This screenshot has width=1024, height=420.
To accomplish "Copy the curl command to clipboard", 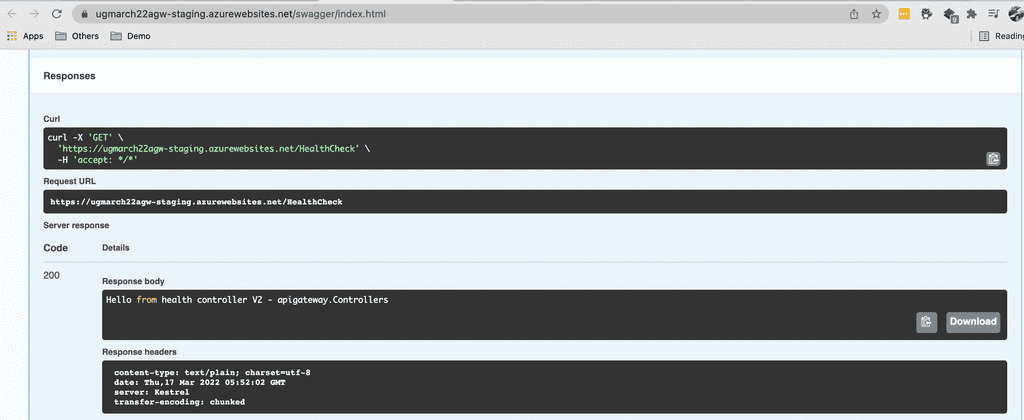I will tap(993, 158).
